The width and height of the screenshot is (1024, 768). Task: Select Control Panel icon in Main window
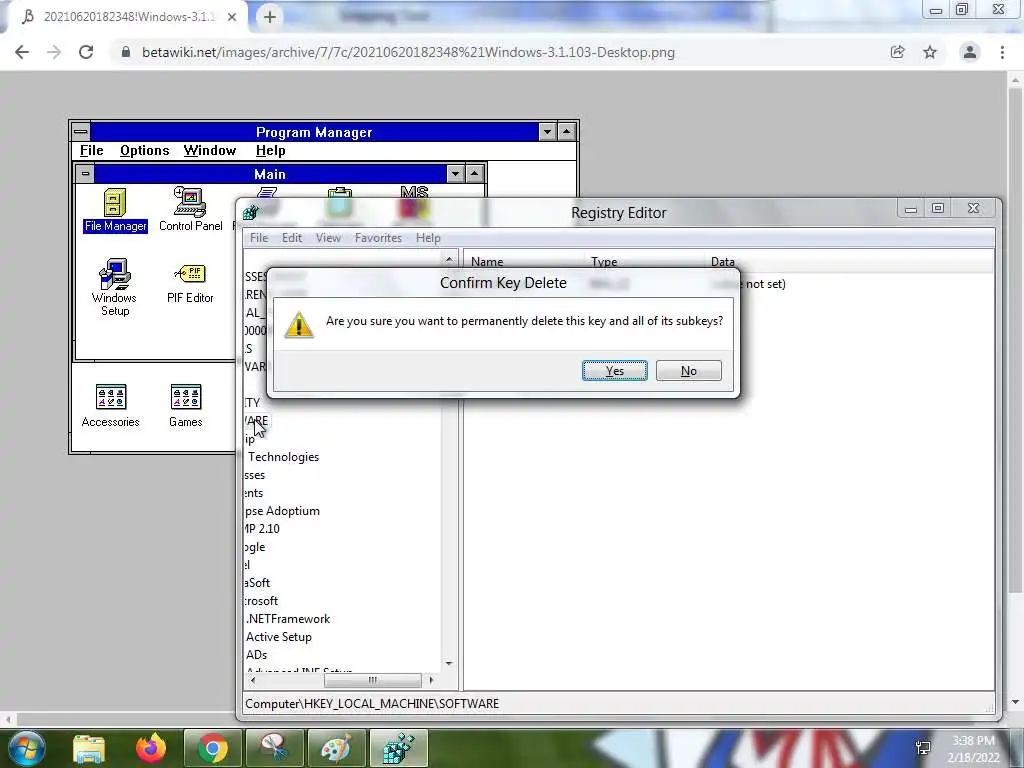[x=190, y=210]
